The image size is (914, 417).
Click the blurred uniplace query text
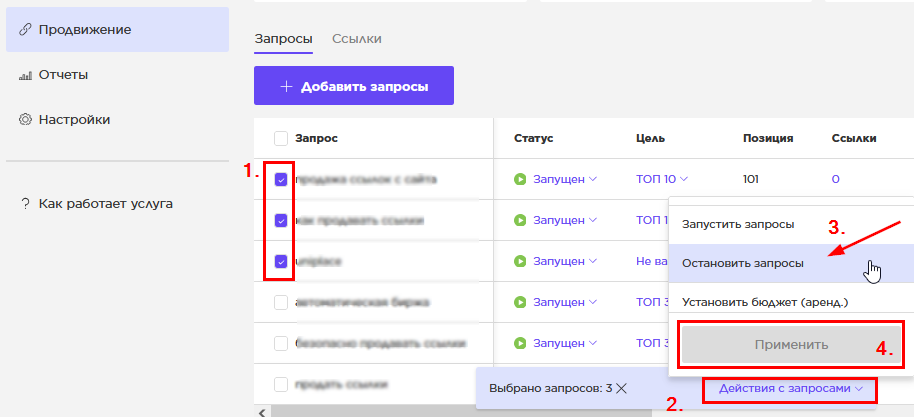(x=318, y=262)
